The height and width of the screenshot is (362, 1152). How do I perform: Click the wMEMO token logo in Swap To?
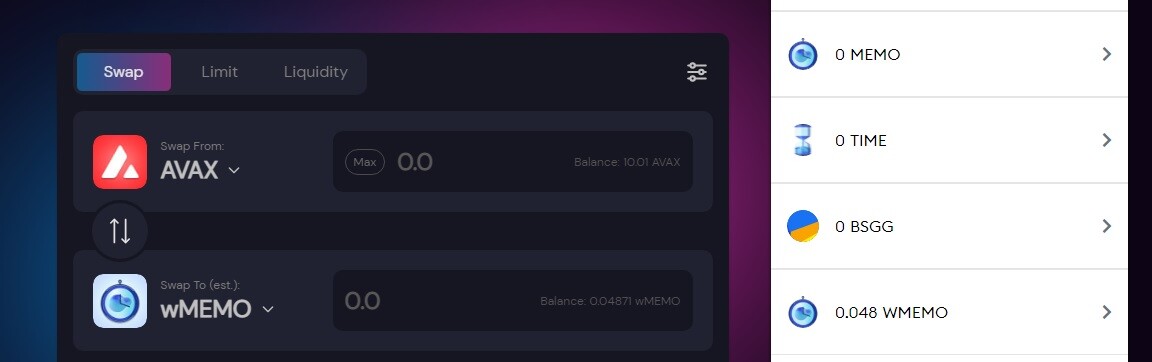tap(120, 301)
